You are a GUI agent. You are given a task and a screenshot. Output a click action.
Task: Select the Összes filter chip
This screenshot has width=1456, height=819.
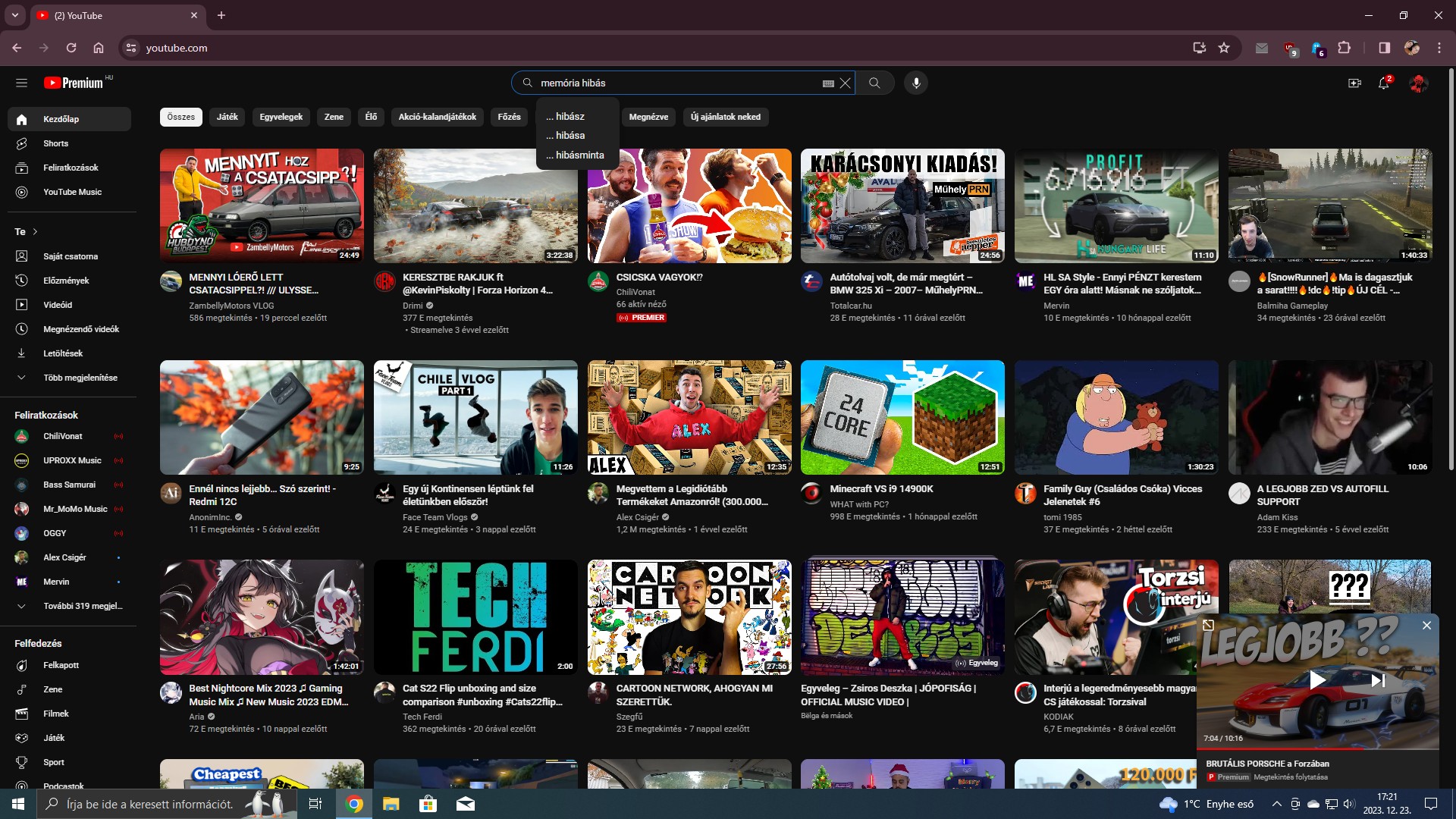pos(181,117)
